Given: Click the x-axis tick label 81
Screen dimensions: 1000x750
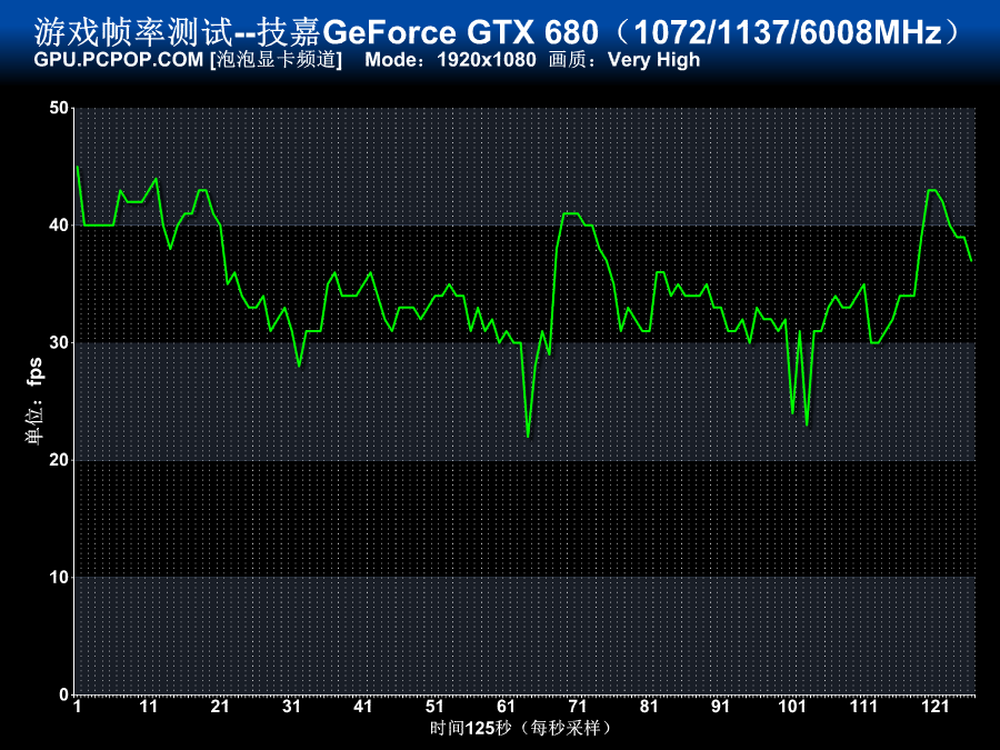Looking at the screenshot, I should tap(649, 707).
